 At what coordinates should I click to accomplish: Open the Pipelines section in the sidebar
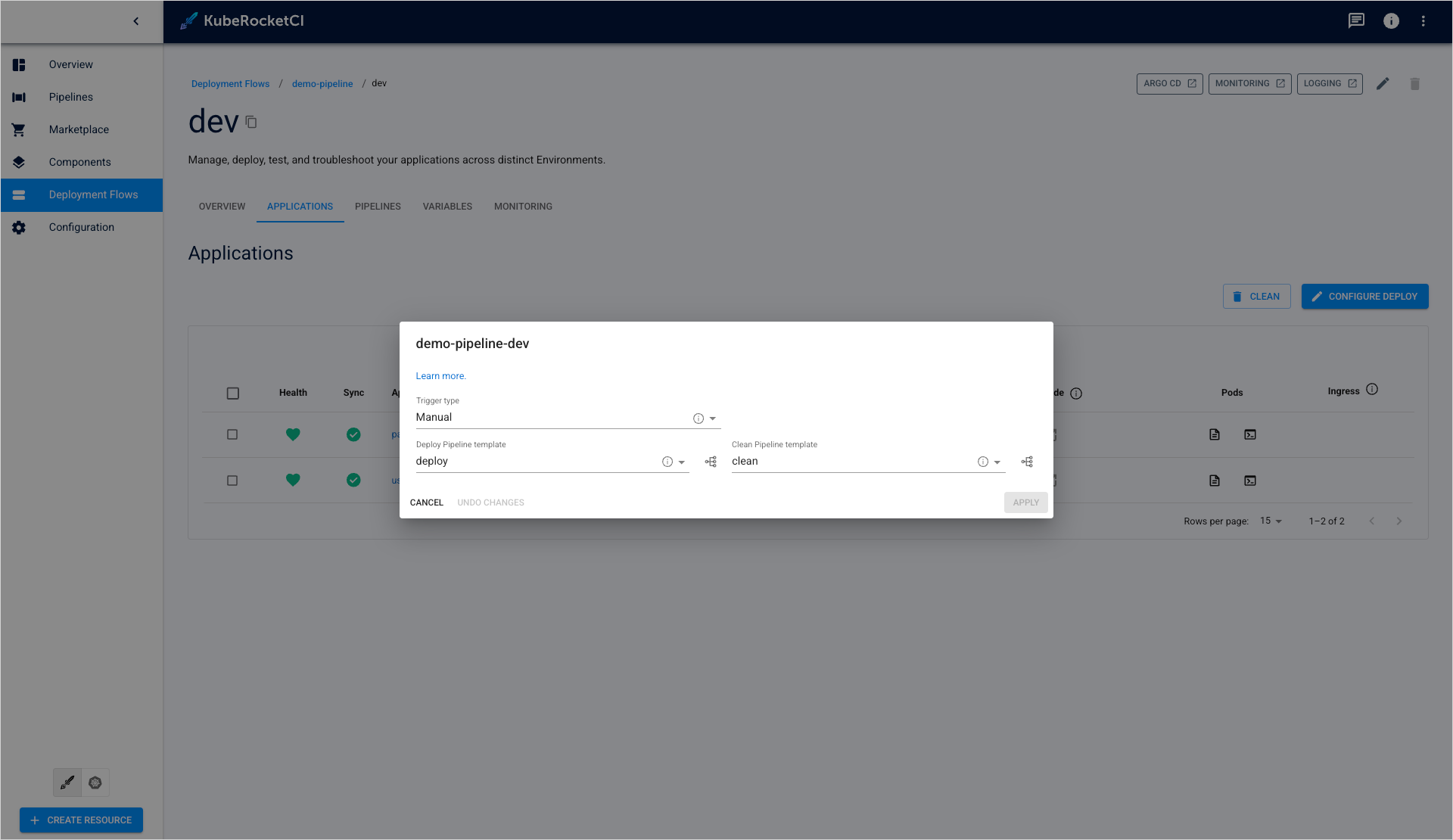click(x=70, y=97)
